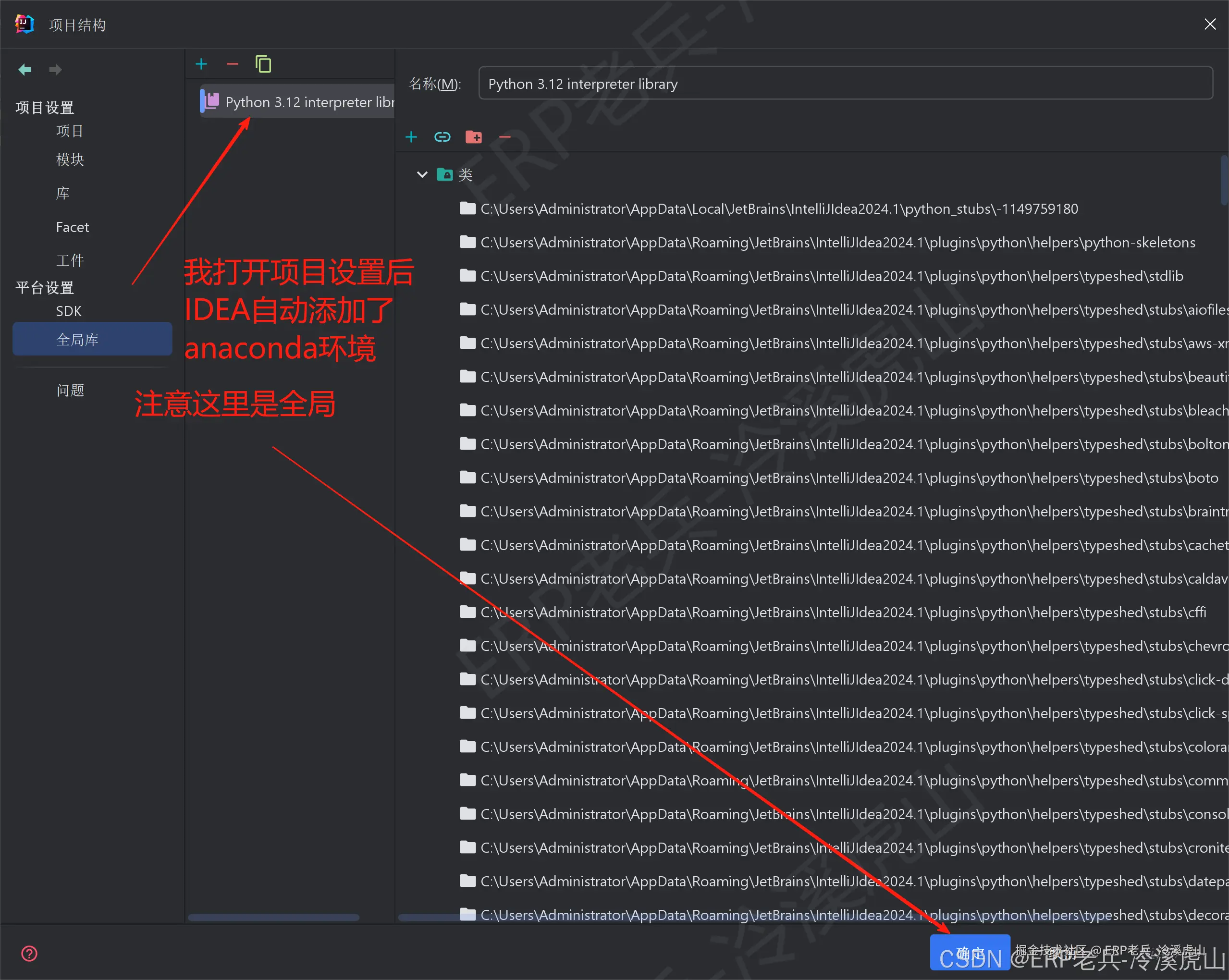Remove the selected global library
Viewport: 1229px width, 980px height.
click(x=233, y=64)
